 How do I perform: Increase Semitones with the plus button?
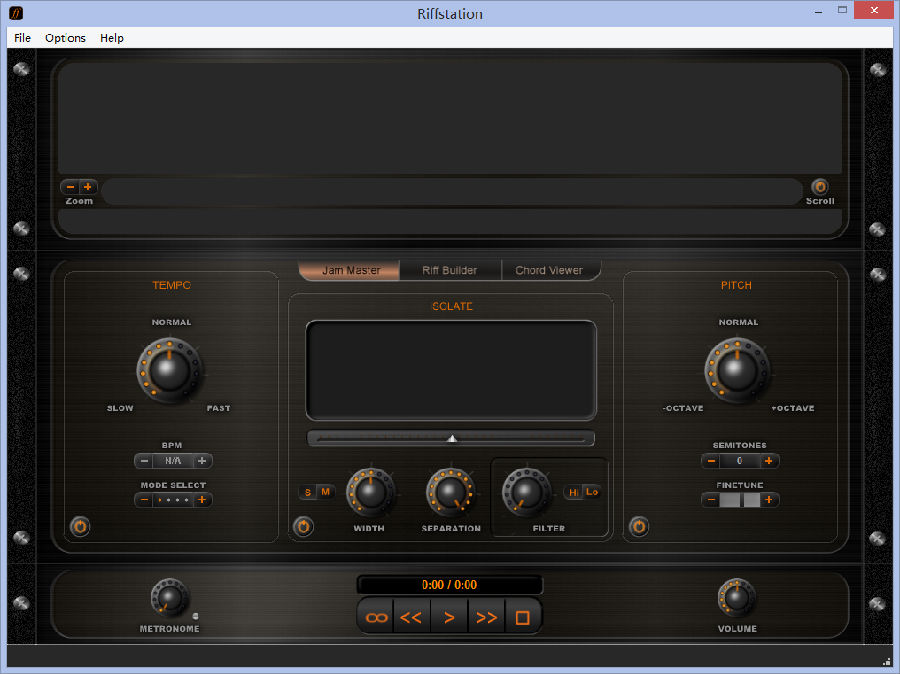pyautogui.click(x=769, y=460)
